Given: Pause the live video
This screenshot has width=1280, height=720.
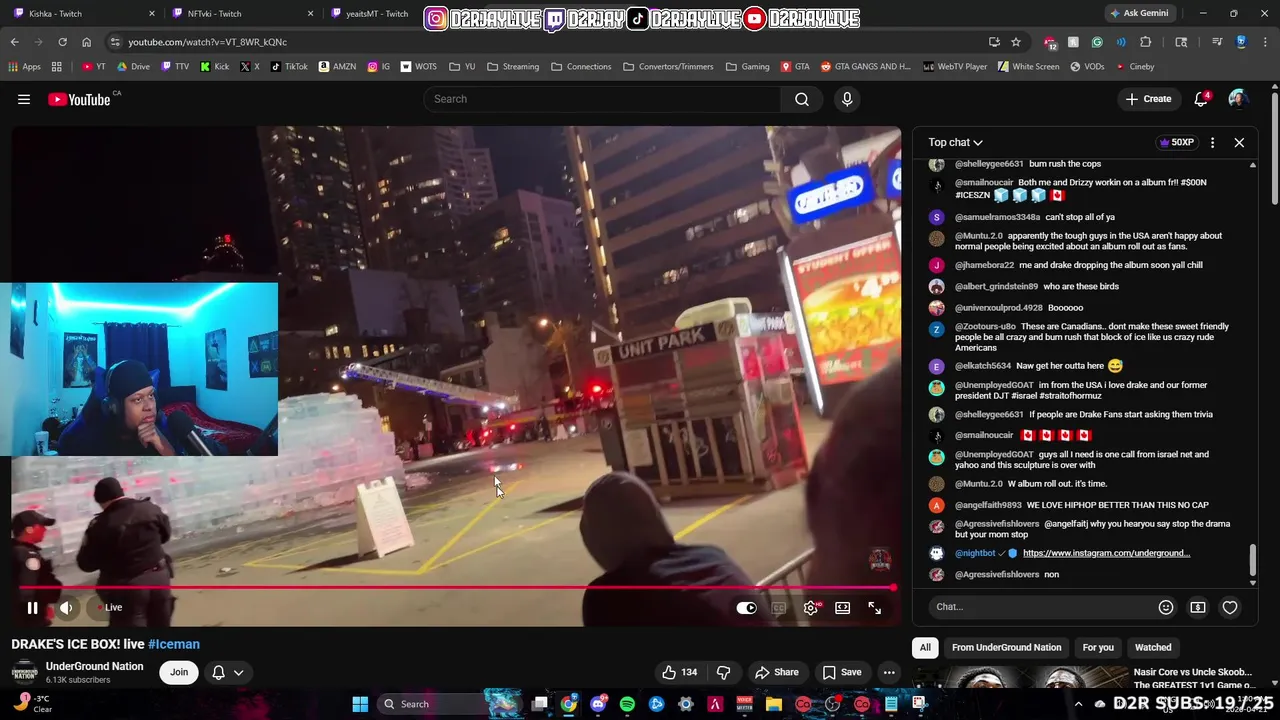Looking at the screenshot, I should point(32,607).
